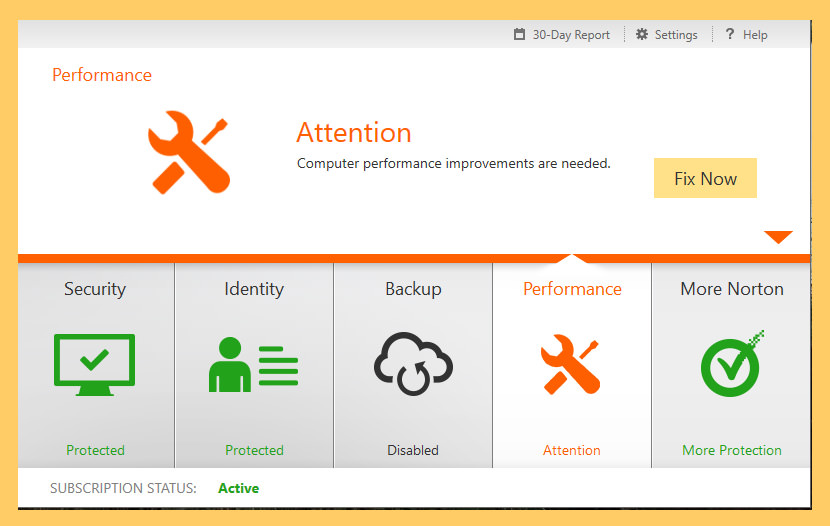Click the orange 'Performance' panel heading

click(x=102, y=75)
